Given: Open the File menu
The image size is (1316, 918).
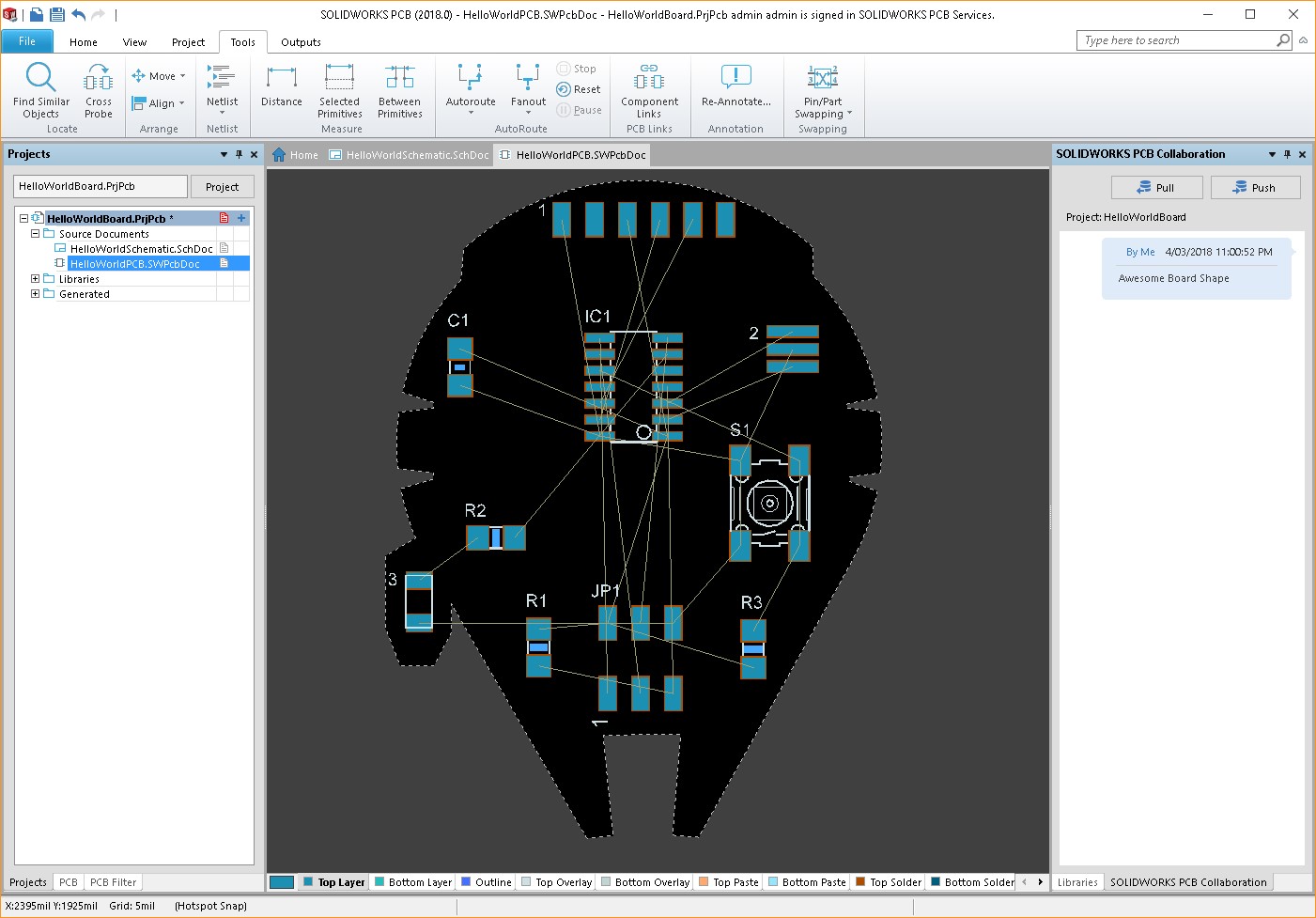Looking at the screenshot, I should pyautogui.click(x=27, y=41).
